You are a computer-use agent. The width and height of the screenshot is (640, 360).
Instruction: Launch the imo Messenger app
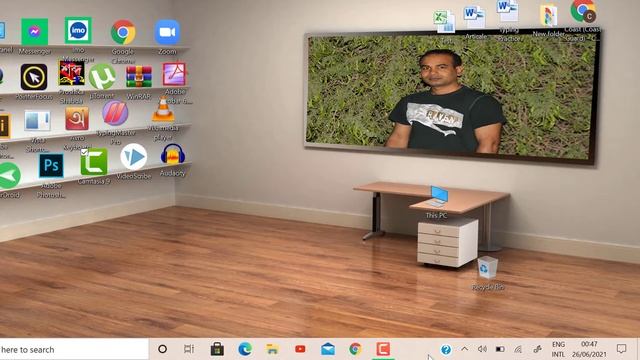[78, 30]
